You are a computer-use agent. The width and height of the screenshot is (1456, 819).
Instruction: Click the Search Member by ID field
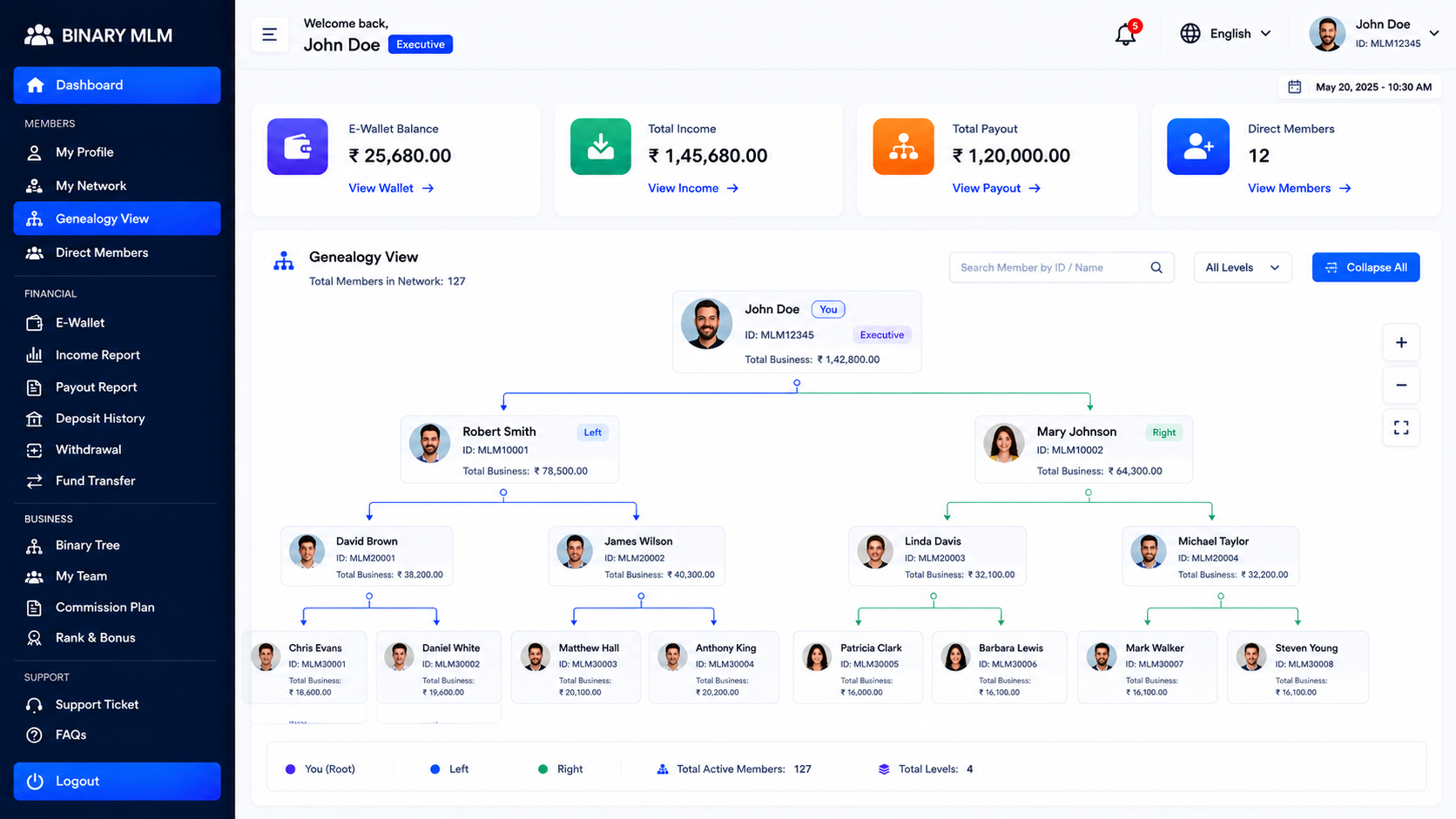[x=1062, y=268]
